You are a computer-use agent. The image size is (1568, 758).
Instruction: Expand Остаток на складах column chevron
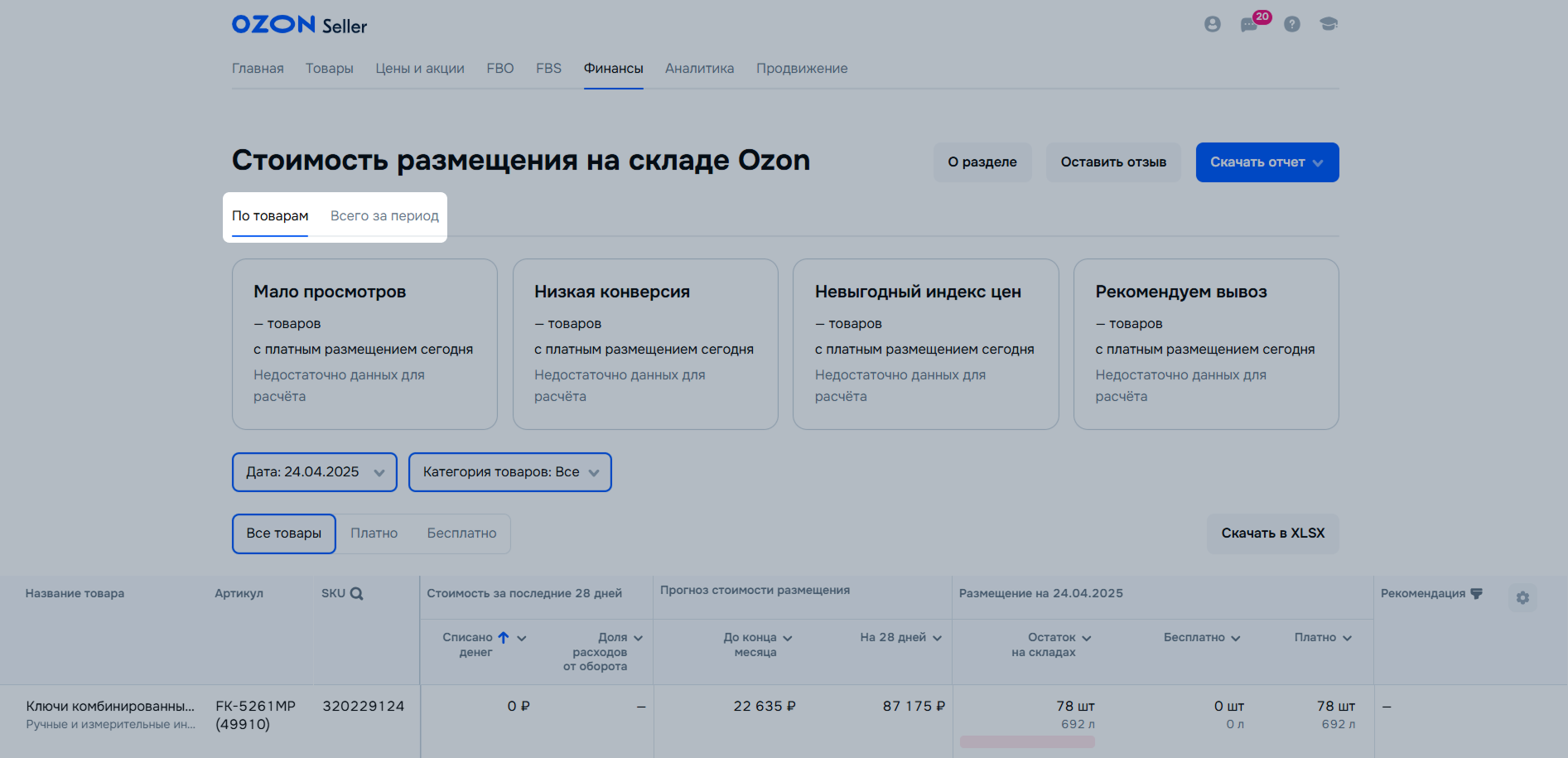click(x=1087, y=638)
